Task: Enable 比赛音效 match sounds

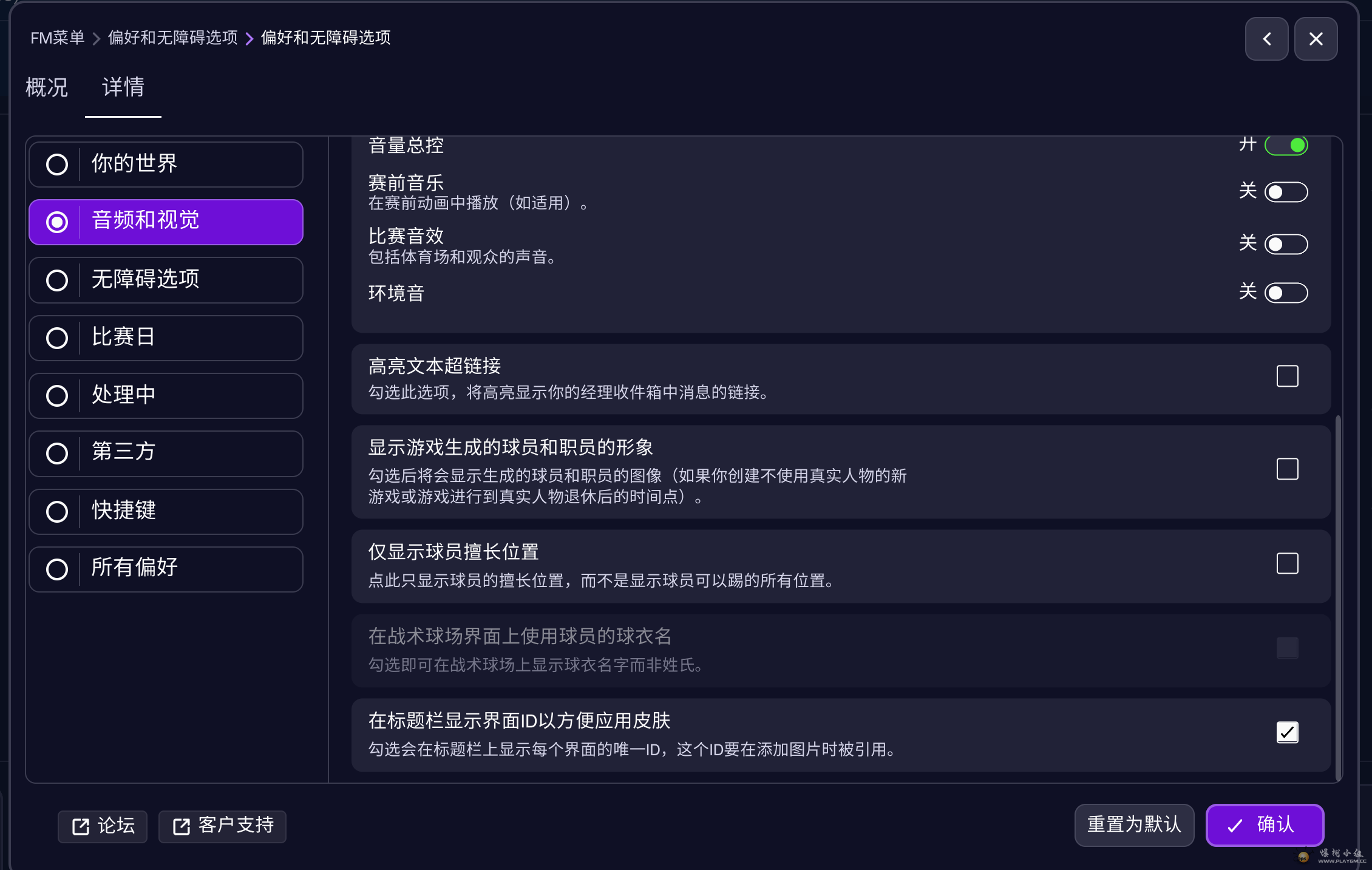Action: point(1287,244)
